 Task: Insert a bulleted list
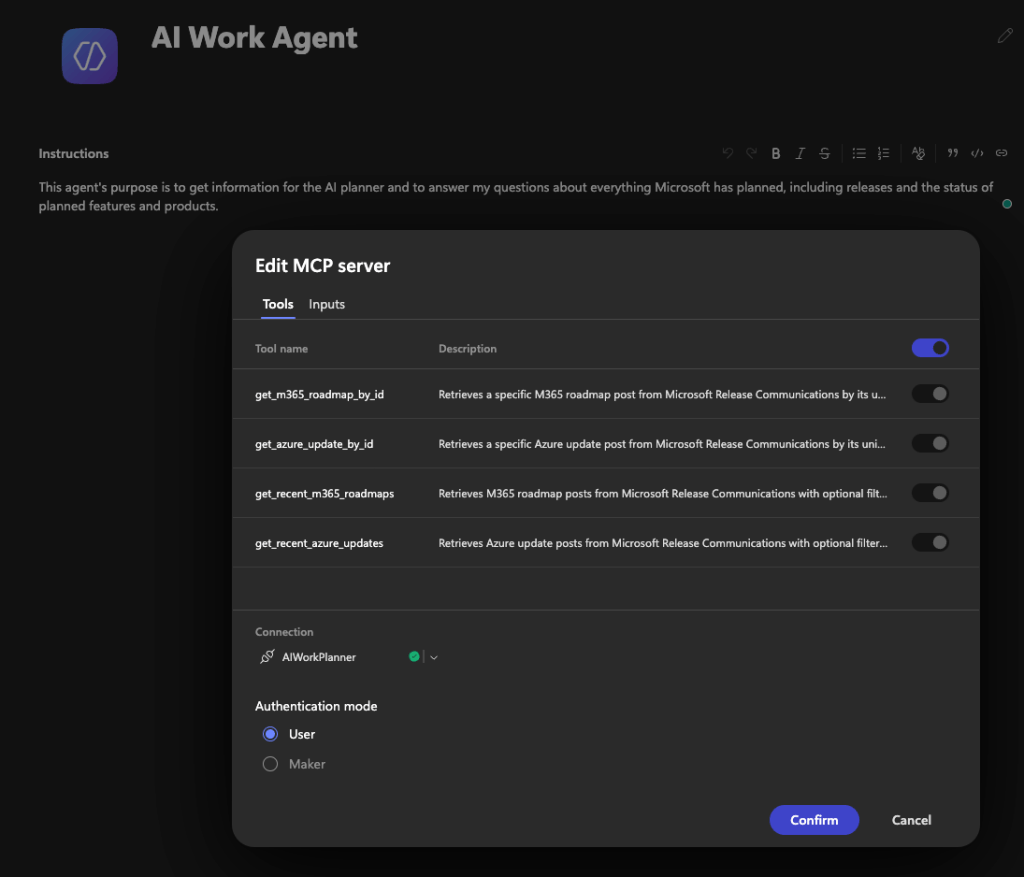point(859,153)
